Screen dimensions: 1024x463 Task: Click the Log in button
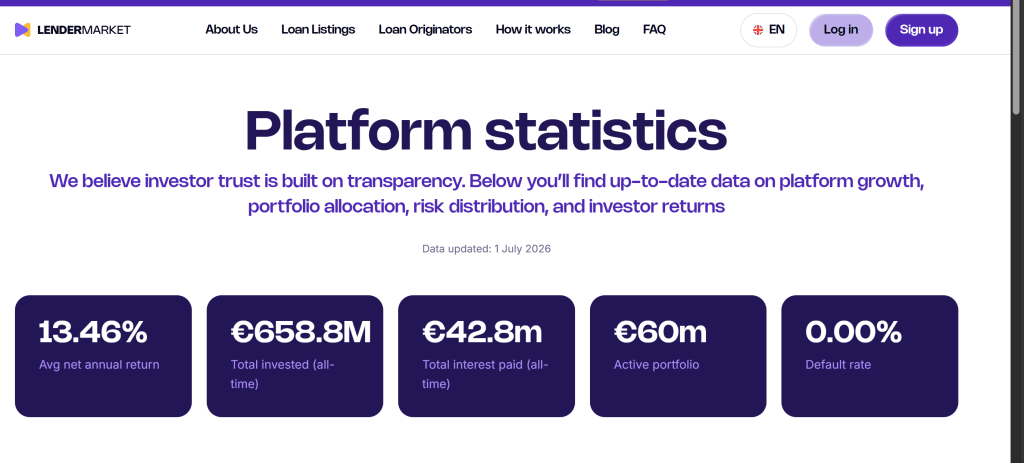[840, 30]
